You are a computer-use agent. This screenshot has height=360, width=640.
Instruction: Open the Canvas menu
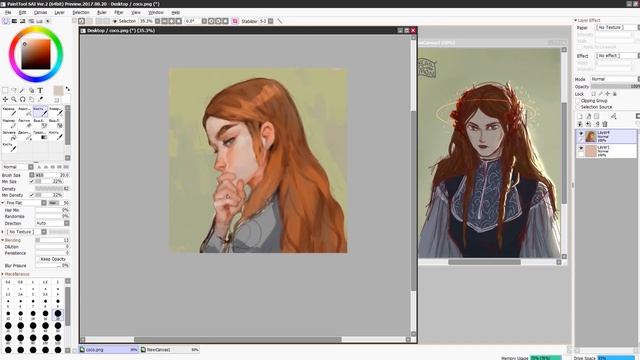click(x=40, y=13)
